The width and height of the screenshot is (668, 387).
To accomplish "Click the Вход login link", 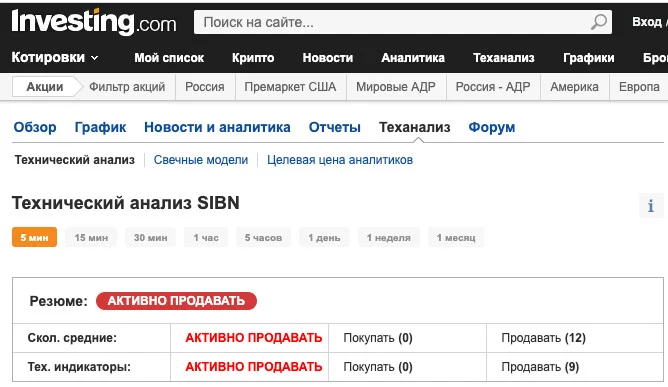I will (648, 22).
